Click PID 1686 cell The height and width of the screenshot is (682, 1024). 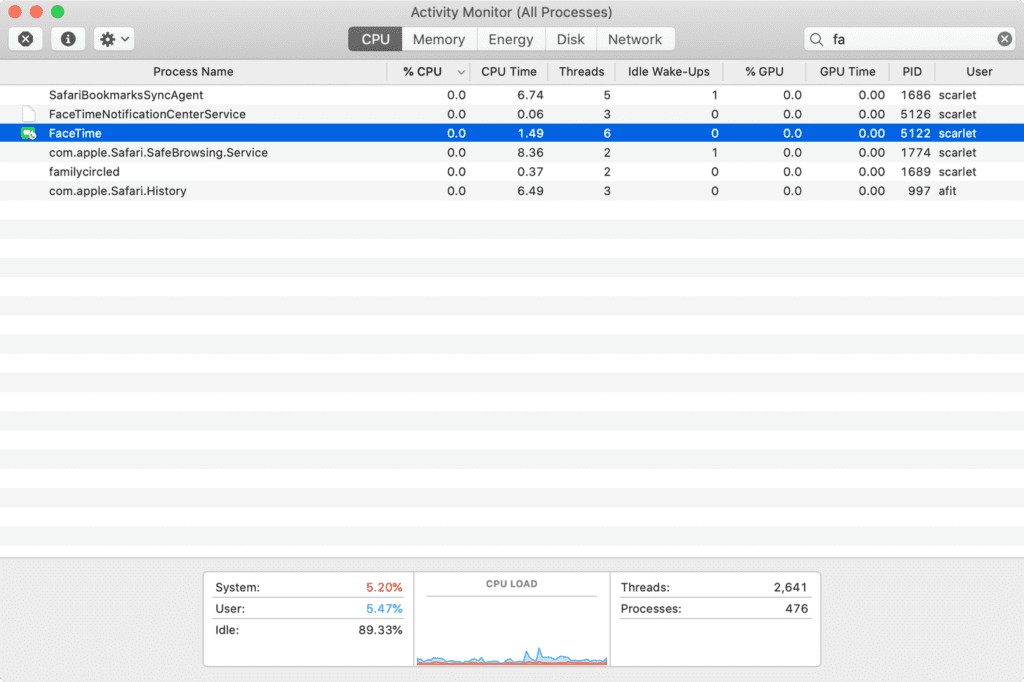pos(915,95)
